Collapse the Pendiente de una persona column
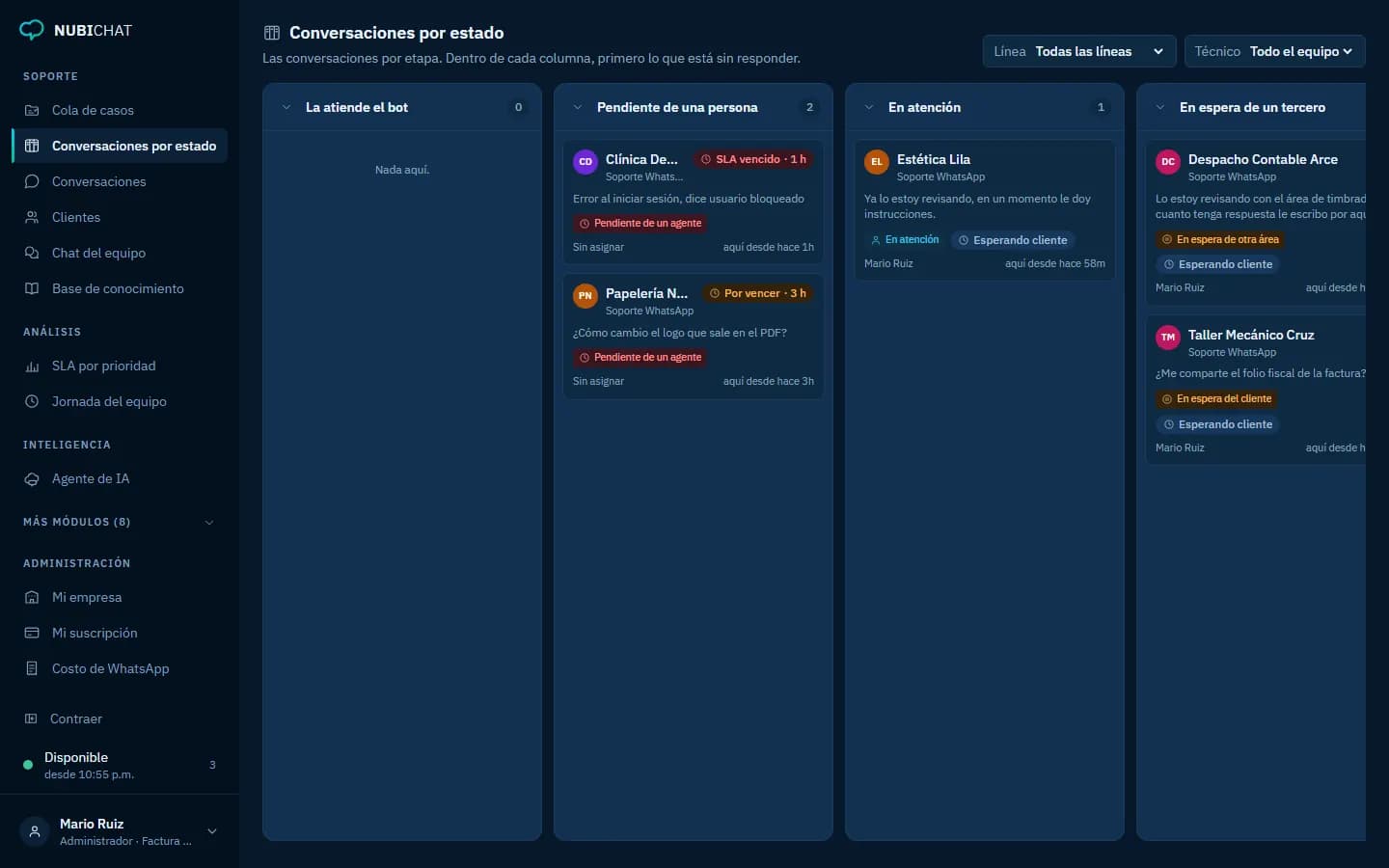This screenshot has height=868, width=1389. point(578,107)
